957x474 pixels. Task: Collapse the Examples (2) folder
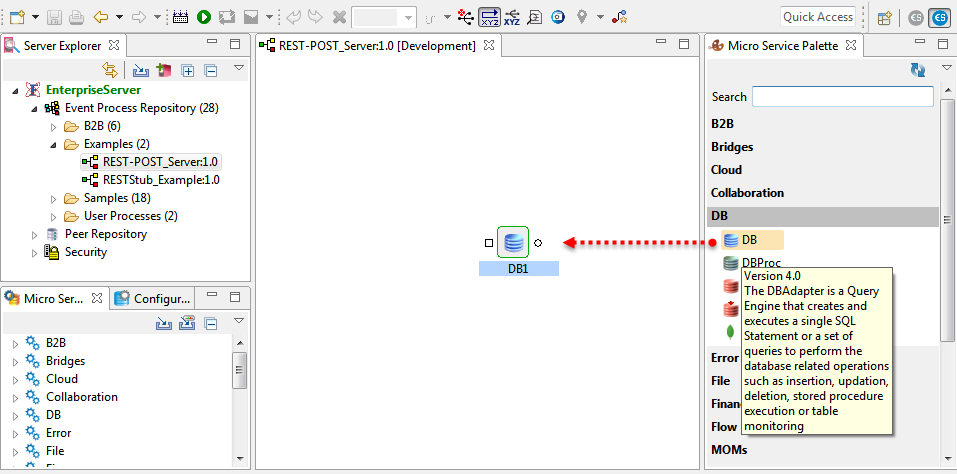point(55,144)
